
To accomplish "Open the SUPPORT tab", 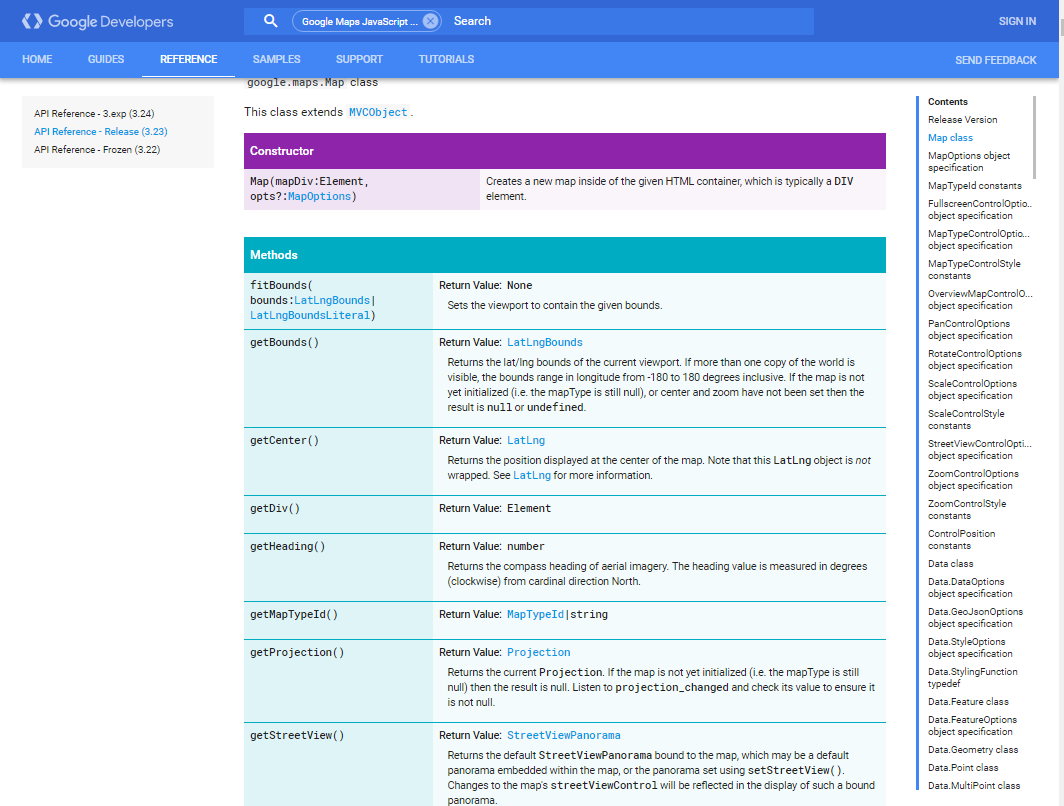I will click(360, 59).
